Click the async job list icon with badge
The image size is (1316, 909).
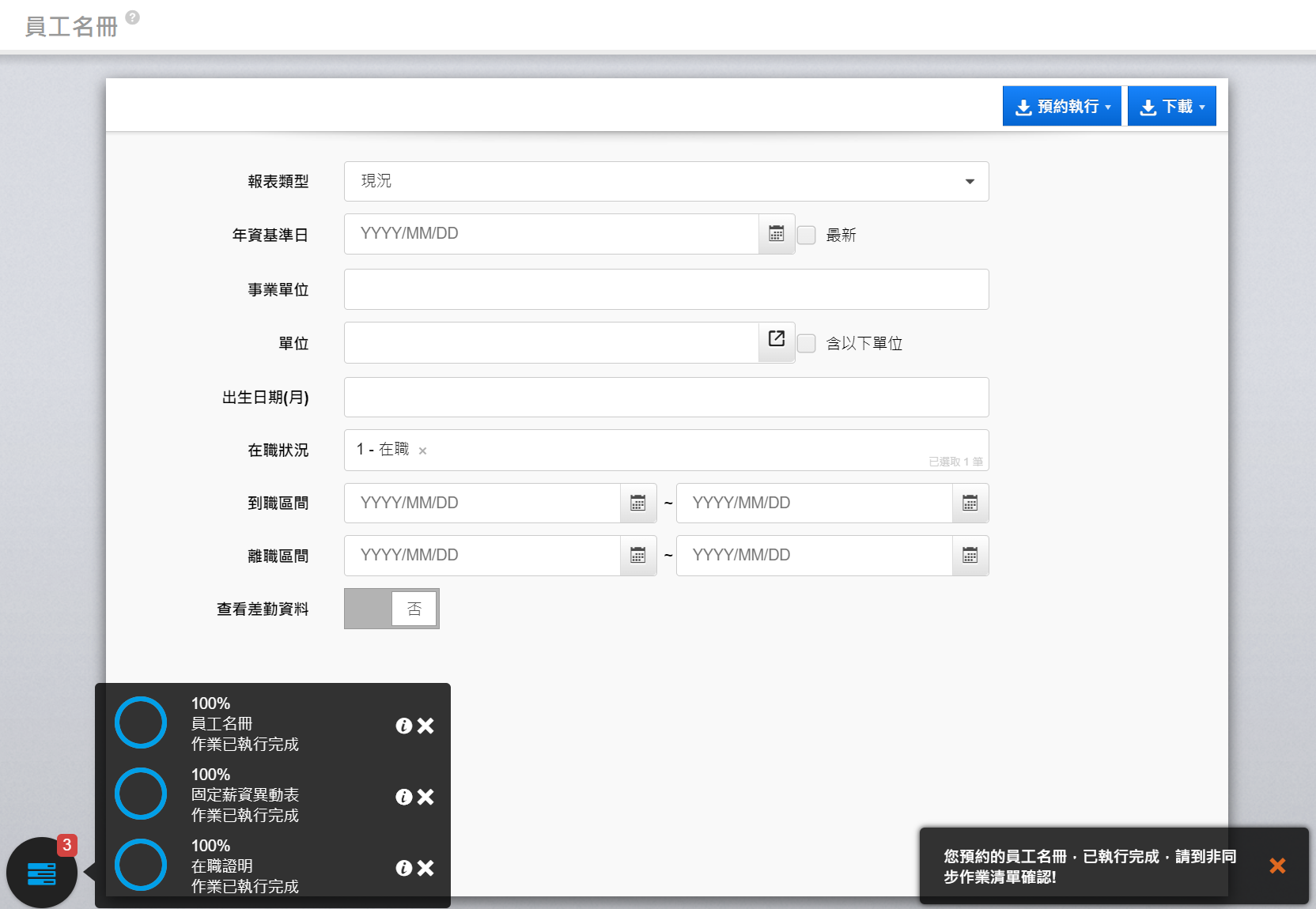coord(42,873)
